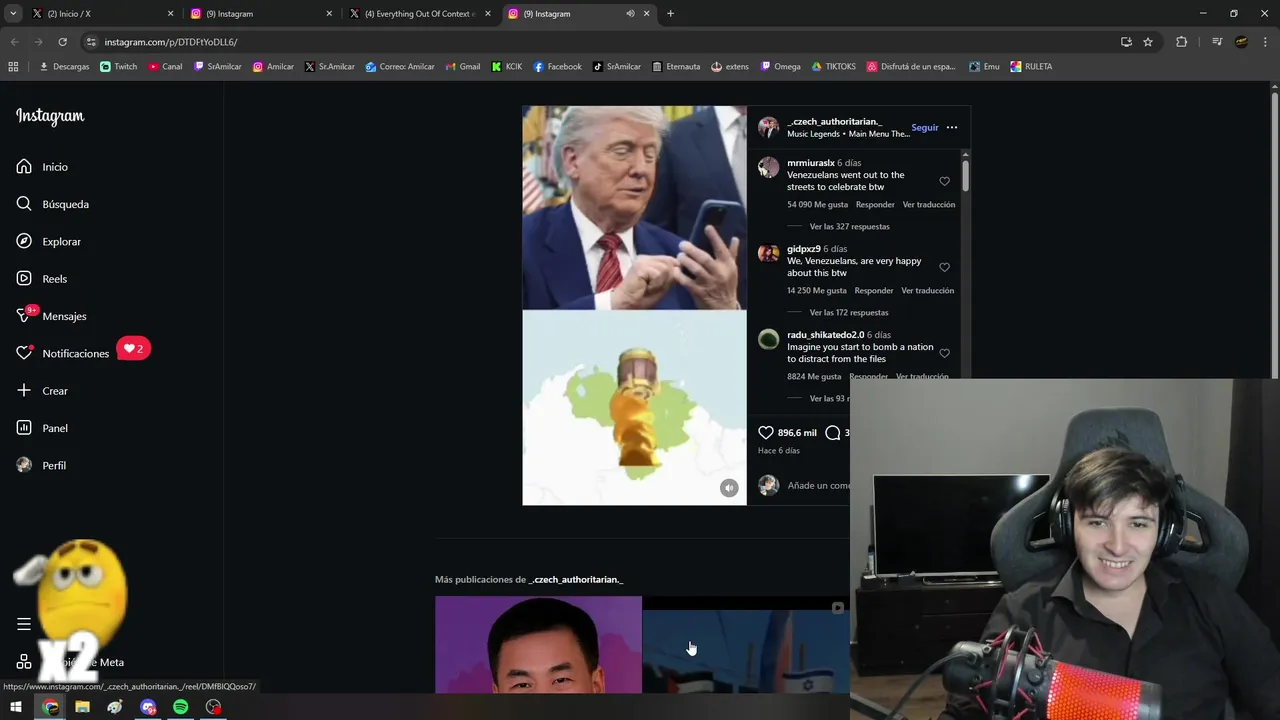This screenshot has width=1280, height=720.
Task: Mute the active Instagram tab audio icon
Action: 630,14
